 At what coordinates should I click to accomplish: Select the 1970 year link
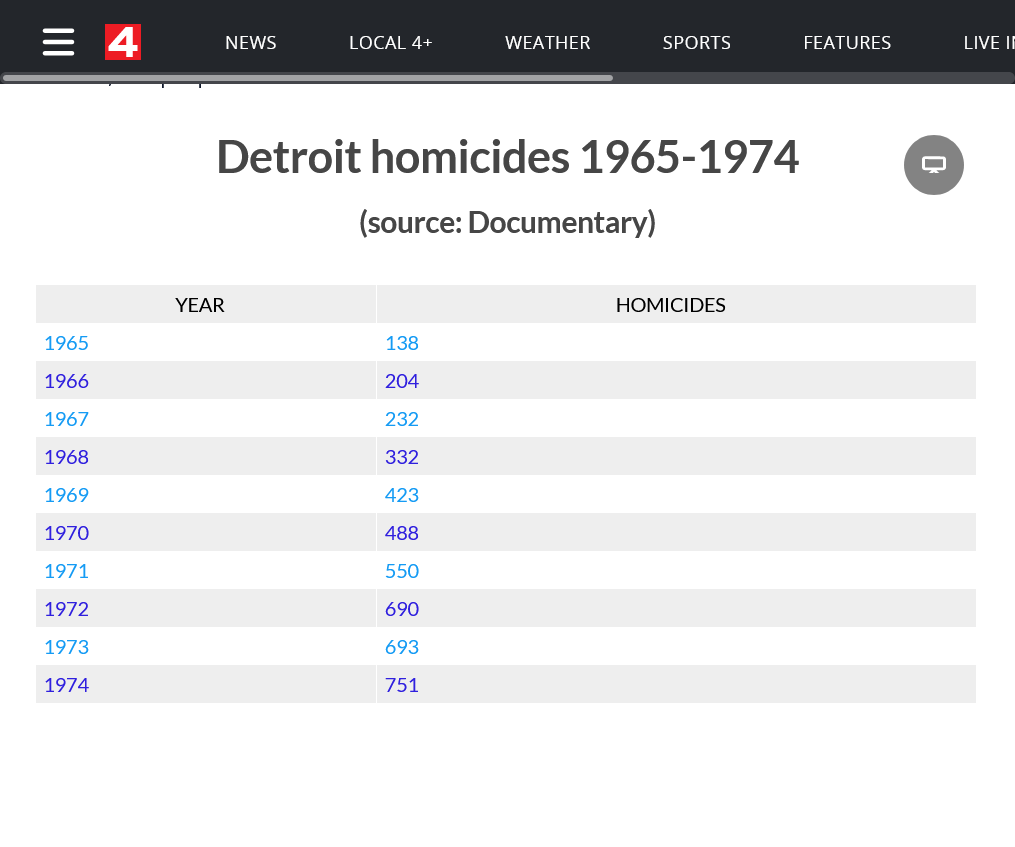pyautogui.click(x=66, y=533)
